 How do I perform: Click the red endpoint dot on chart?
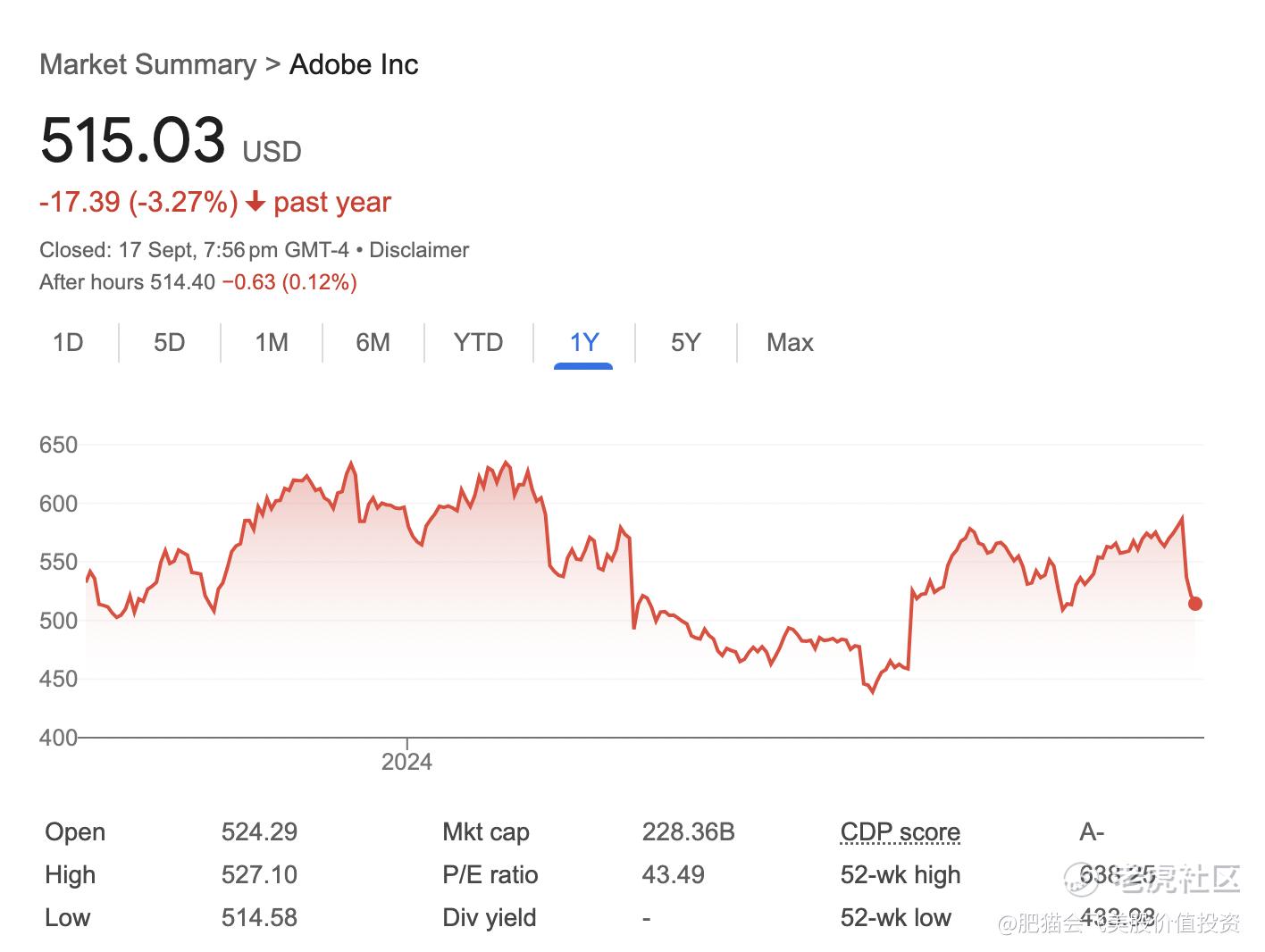pyautogui.click(x=1195, y=604)
